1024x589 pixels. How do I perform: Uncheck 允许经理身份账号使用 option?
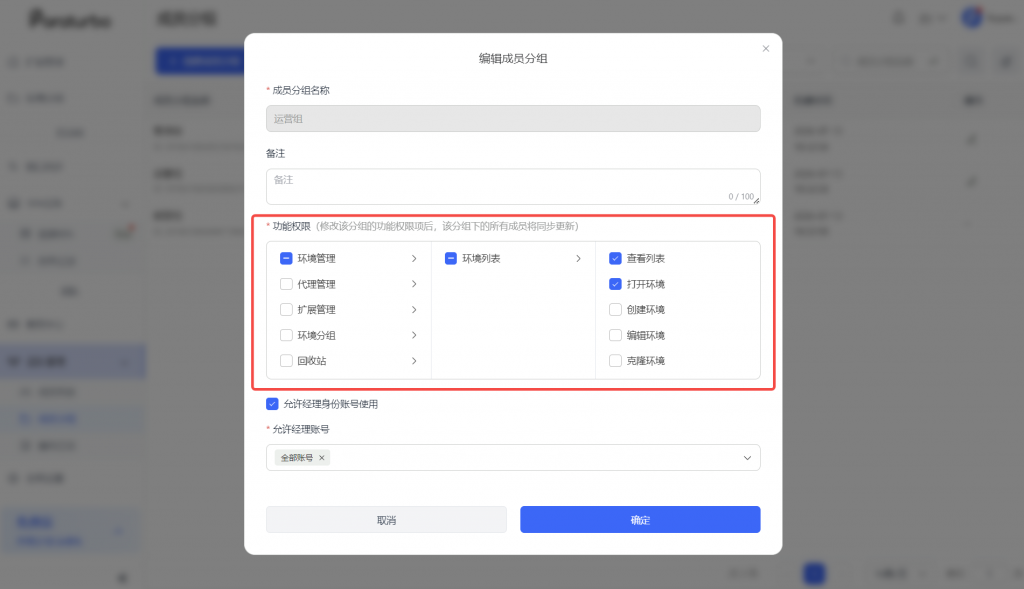click(x=272, y=404)
